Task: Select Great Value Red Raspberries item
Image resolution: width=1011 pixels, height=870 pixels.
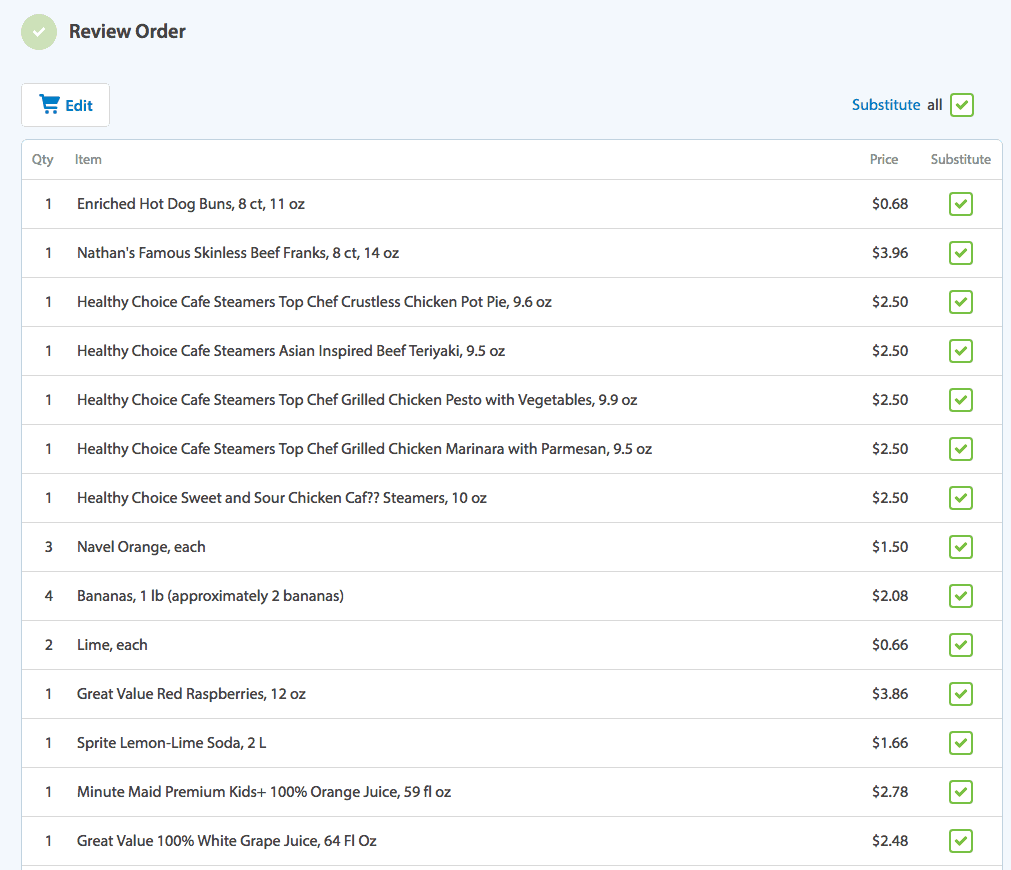Action: (x=191, y=694)
